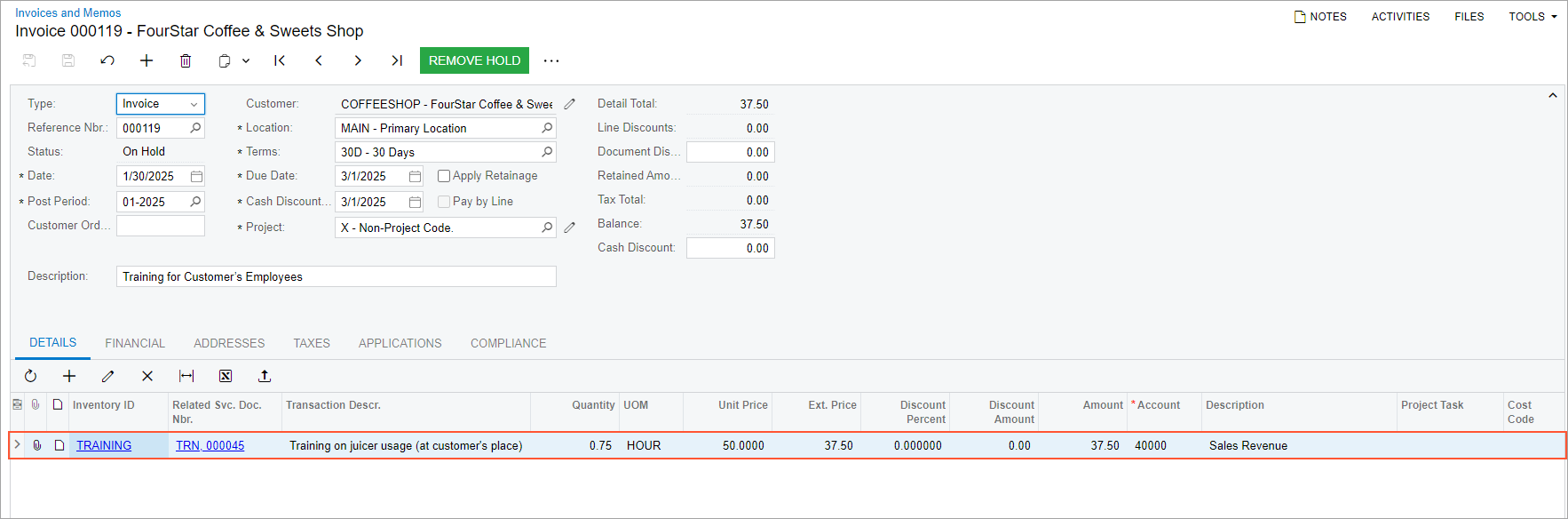Click the Remove Hold button
1568x519 pixels.
point(474,60)
